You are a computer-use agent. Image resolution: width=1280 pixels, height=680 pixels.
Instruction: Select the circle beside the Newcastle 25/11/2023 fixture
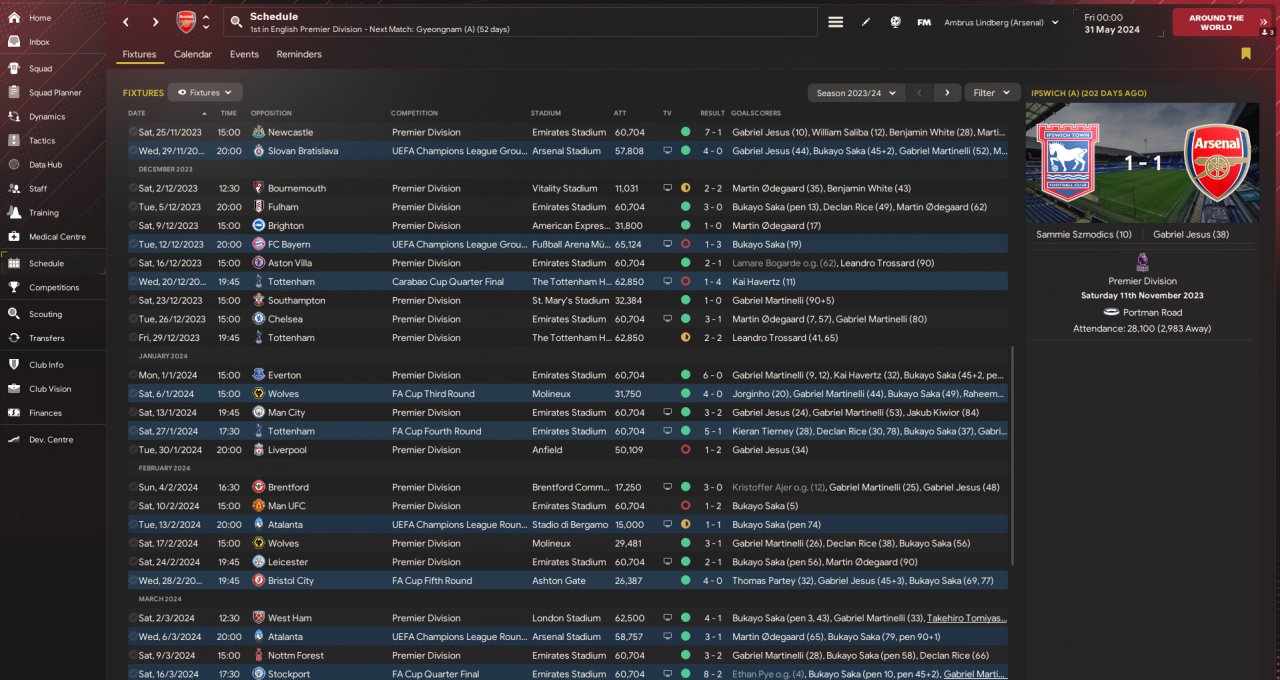tap(133, 132)
